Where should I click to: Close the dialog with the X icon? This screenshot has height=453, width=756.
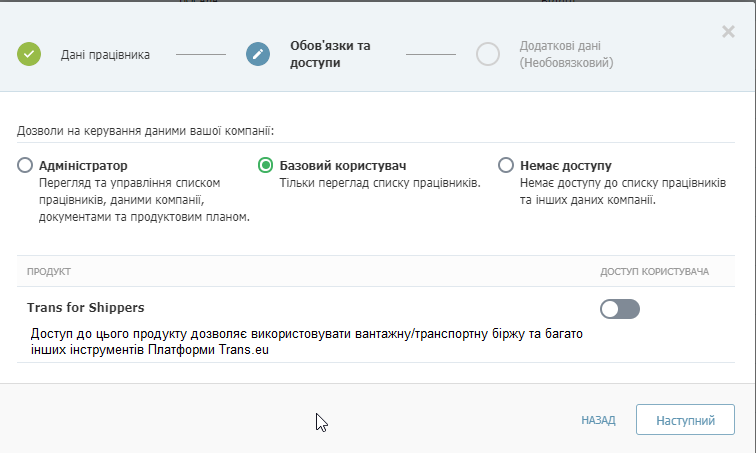728,32
